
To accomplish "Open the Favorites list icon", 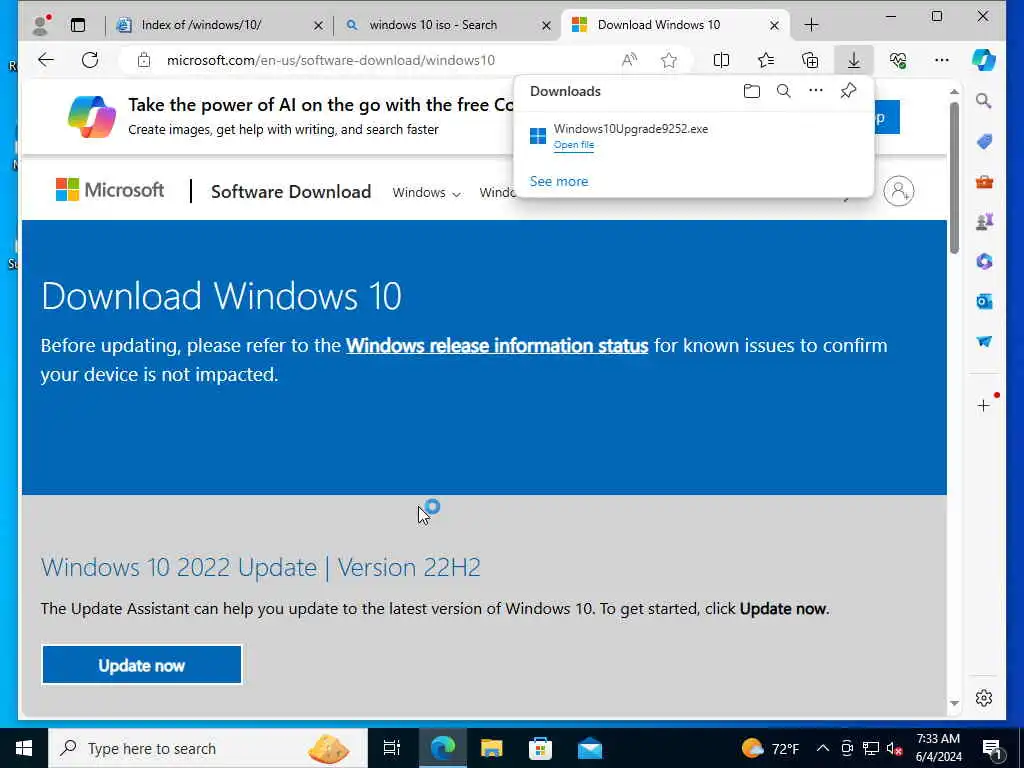I will [x=766, y=60].
